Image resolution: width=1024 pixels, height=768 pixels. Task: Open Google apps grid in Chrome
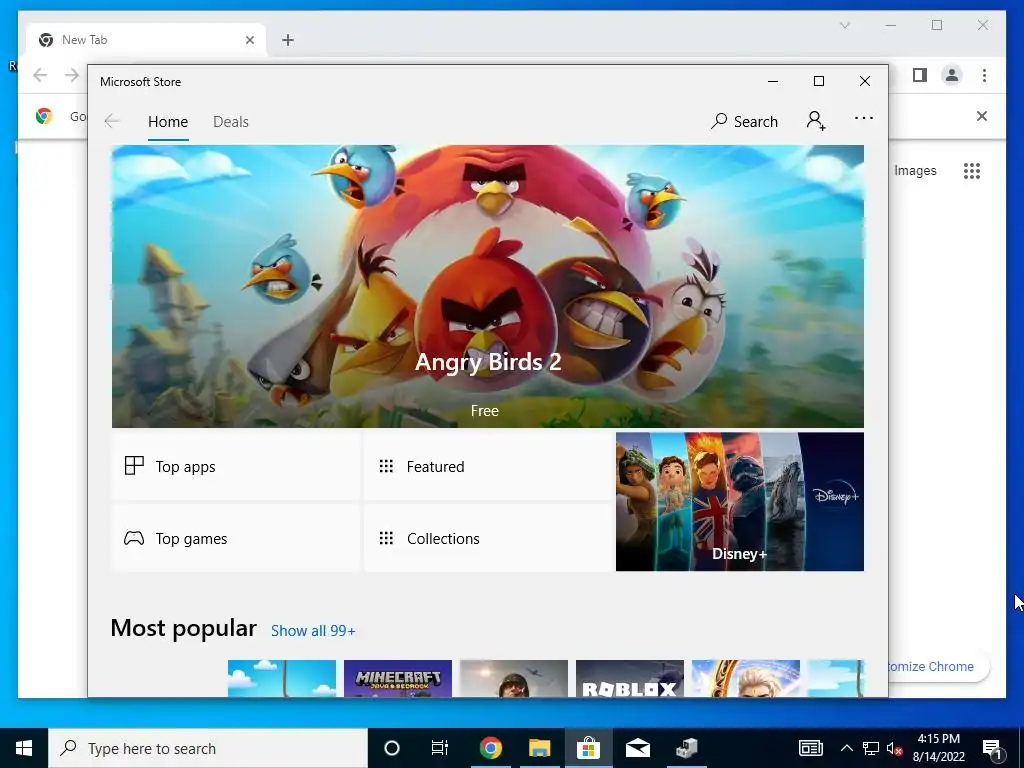[972, 170]
